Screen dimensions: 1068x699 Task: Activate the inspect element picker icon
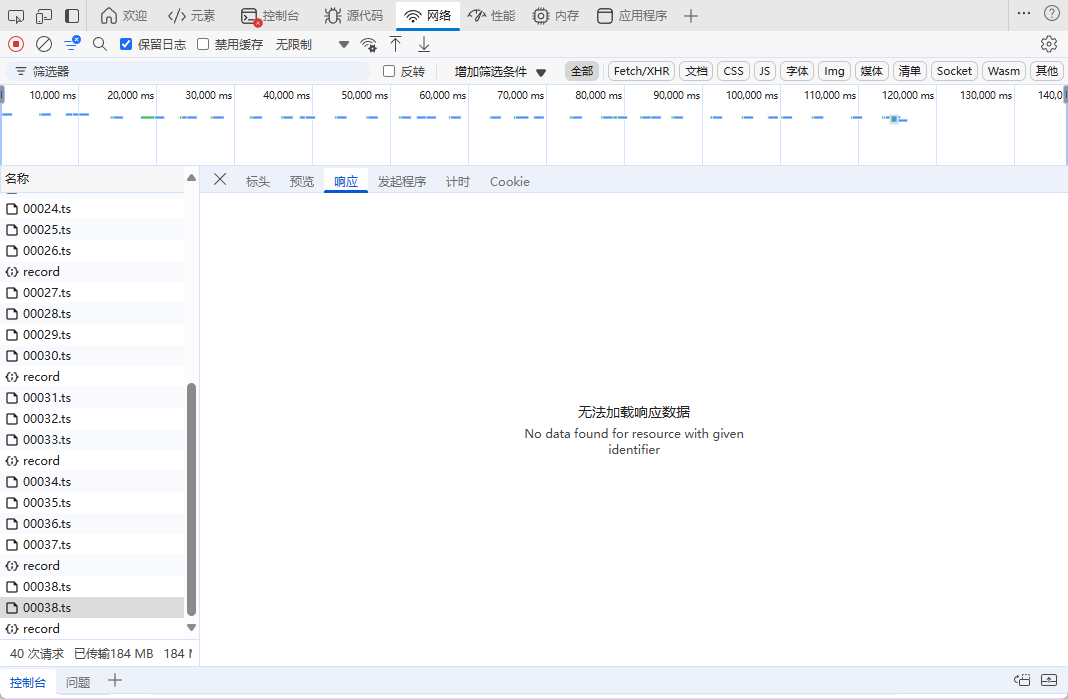[16, 16]
